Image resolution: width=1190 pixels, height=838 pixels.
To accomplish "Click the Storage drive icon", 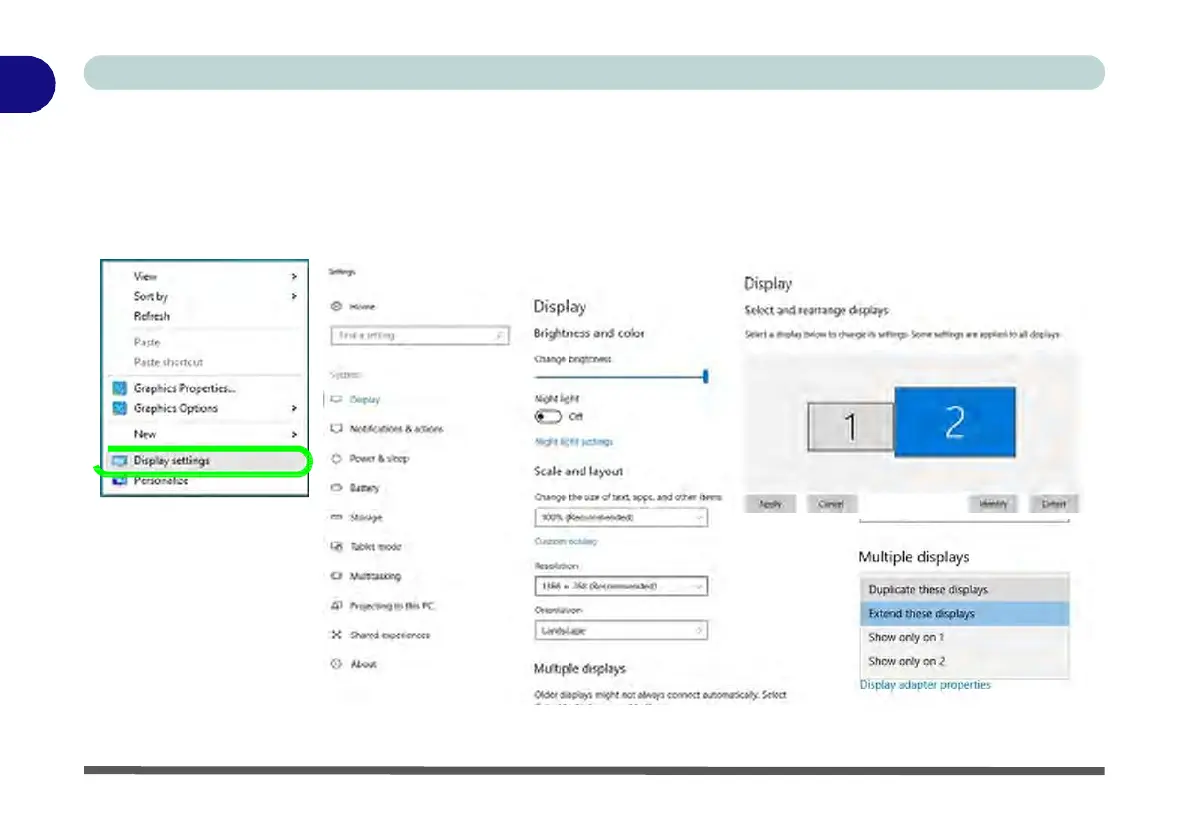I will 336,517.
